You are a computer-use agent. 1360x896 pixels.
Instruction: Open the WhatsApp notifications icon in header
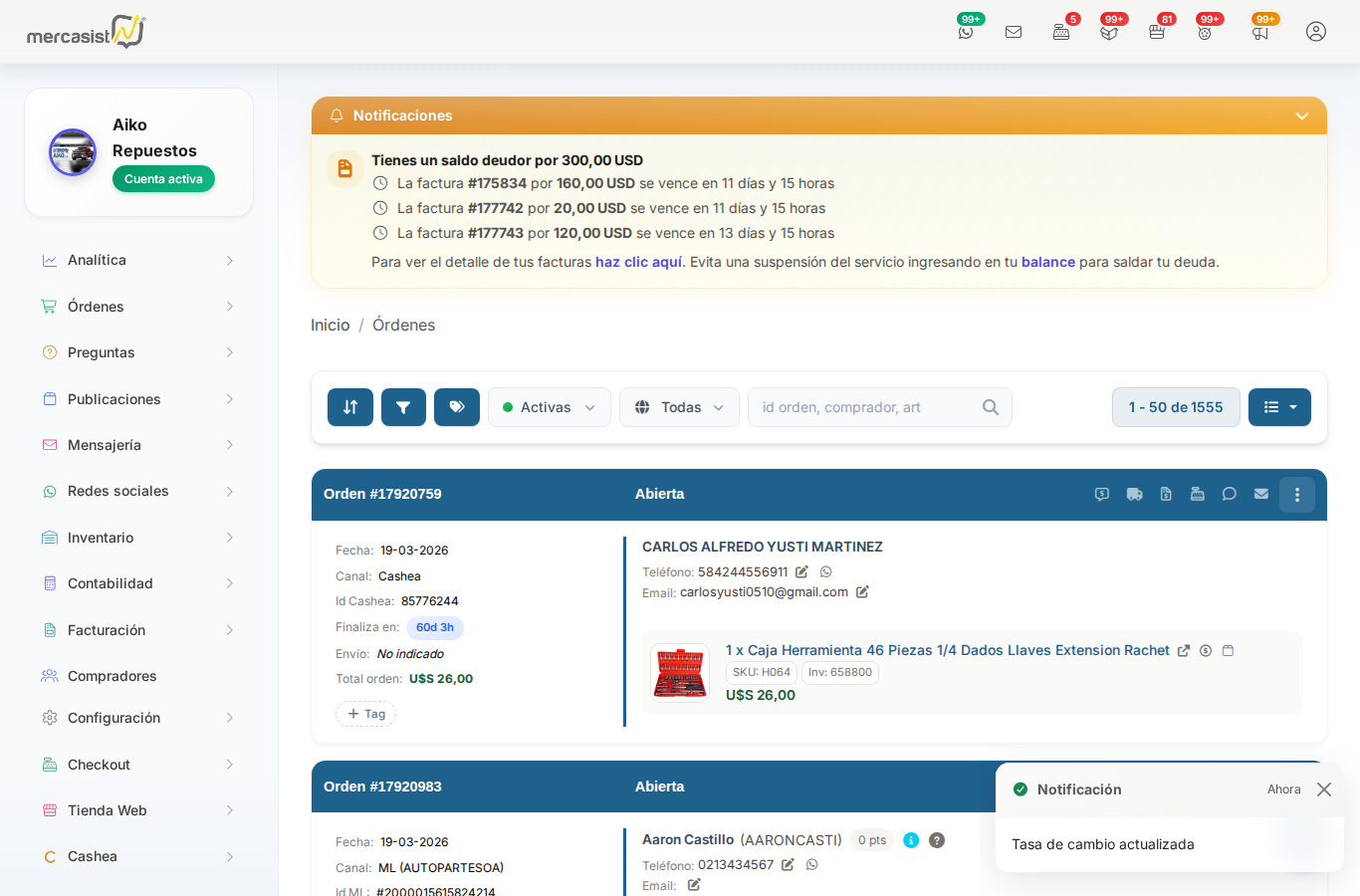click(966, 32)
